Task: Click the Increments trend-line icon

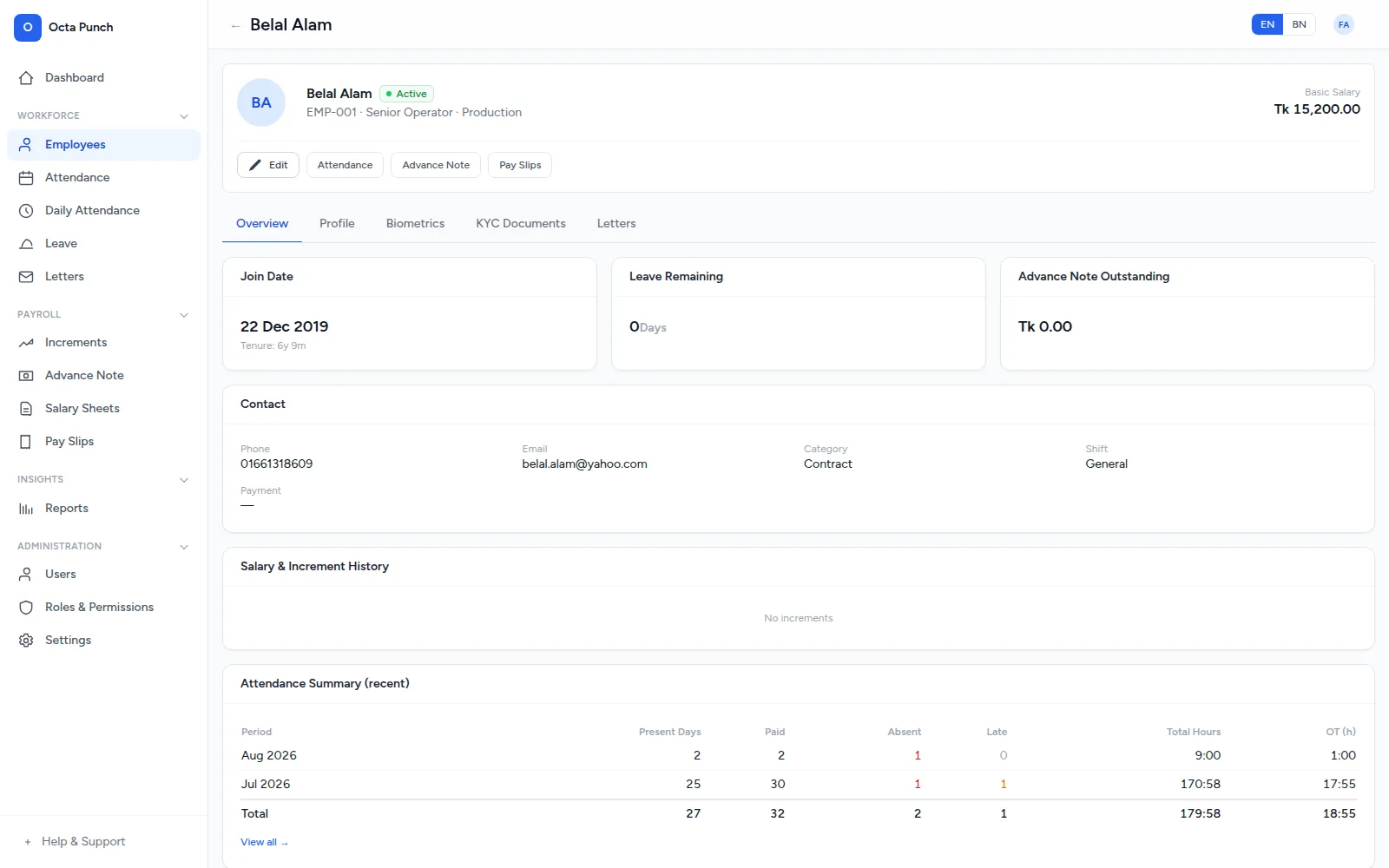Action: [26, 342]
